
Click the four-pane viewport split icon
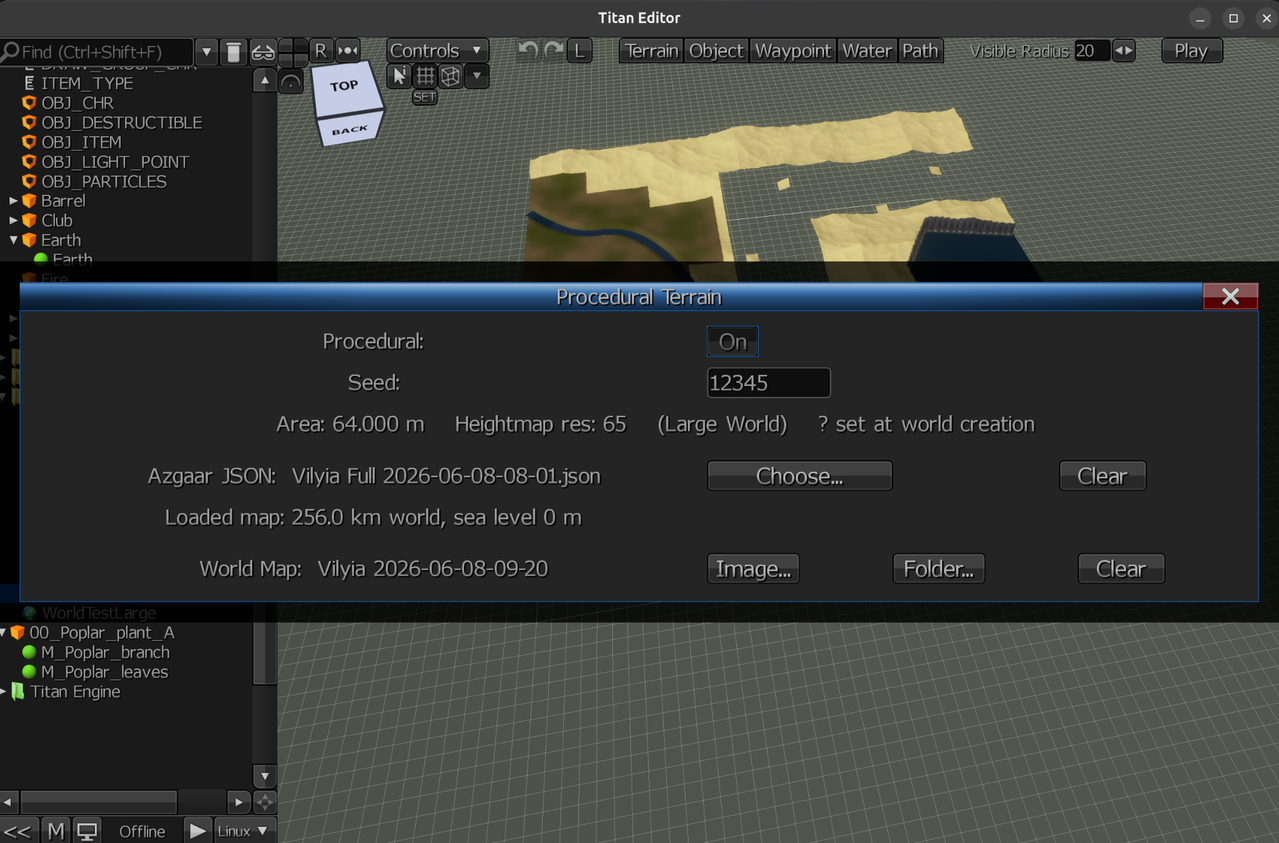[292, 51]
